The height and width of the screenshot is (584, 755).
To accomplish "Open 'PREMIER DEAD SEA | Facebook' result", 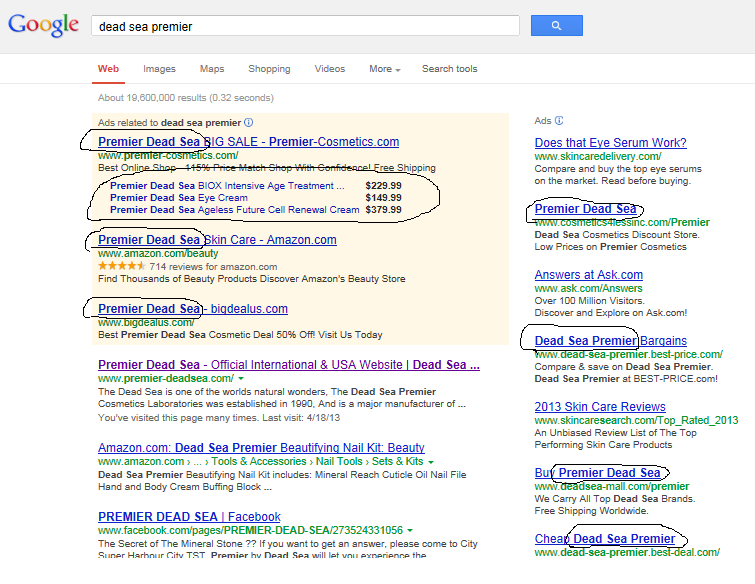I will click(189, 517).
